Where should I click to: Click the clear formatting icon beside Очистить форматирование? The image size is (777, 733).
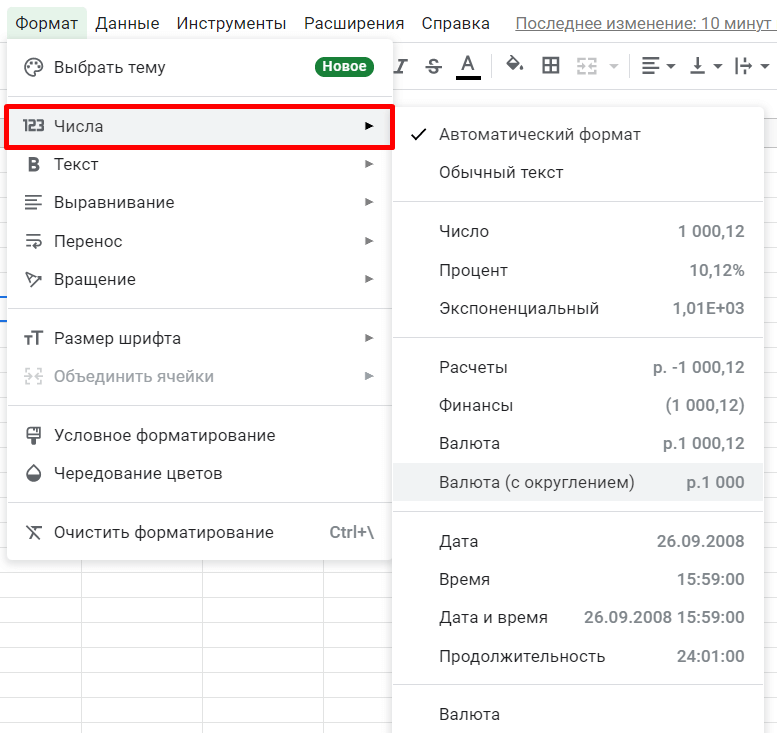click(34, 532)
